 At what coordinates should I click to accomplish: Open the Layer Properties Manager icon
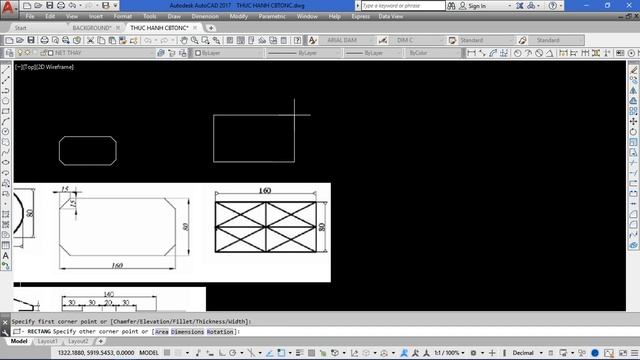point(9,53)
